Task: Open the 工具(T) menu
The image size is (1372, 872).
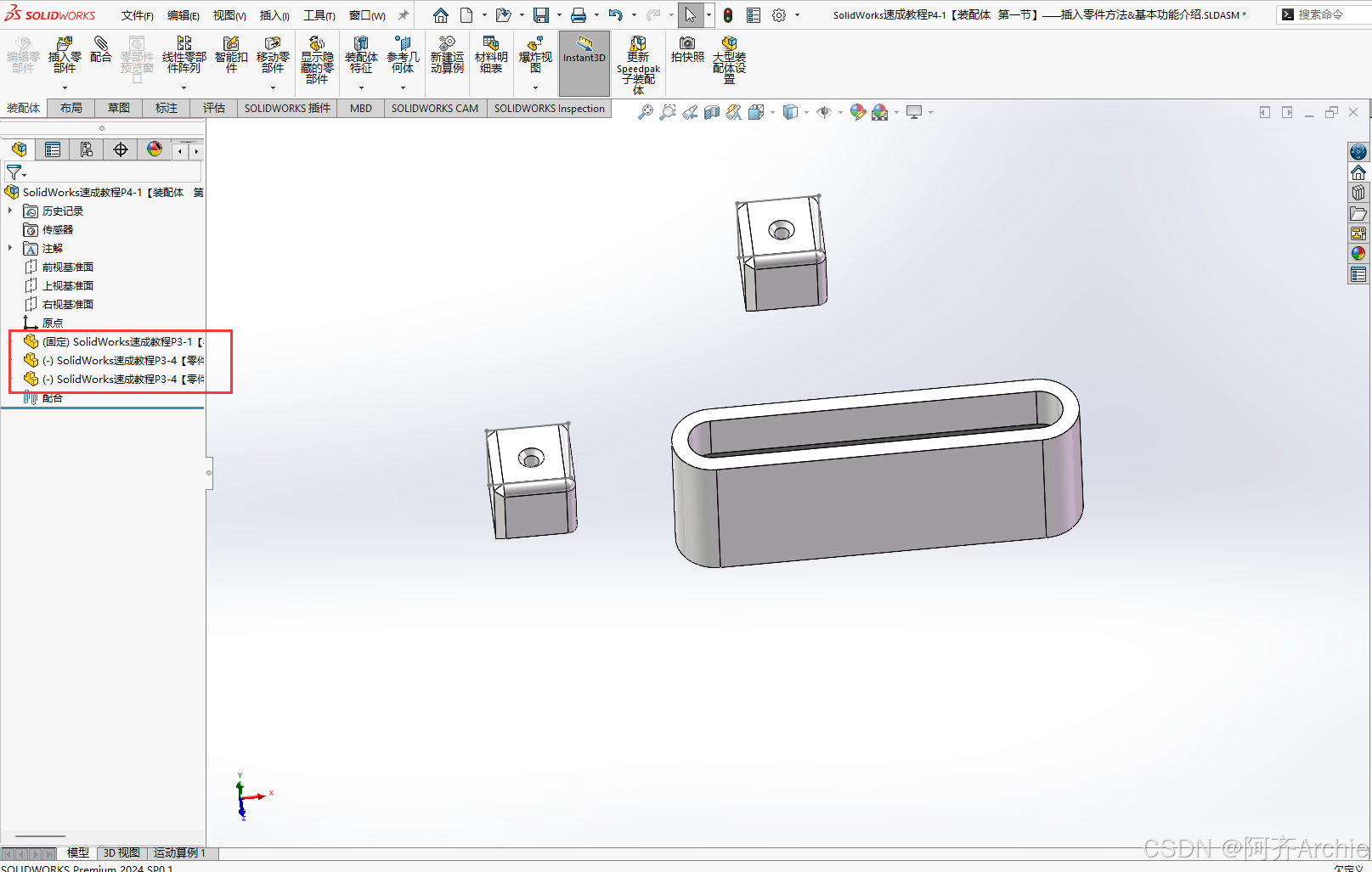Action: 319,15
